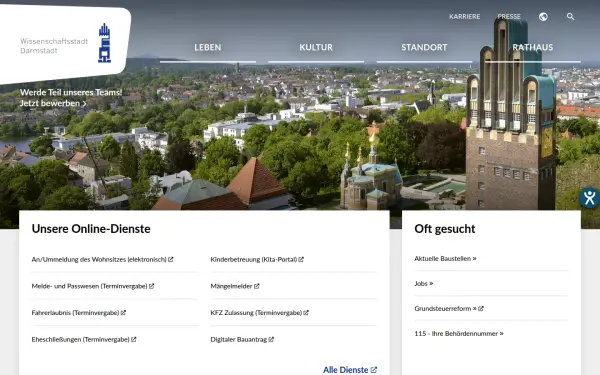Click the Darmstadt tower logo icon
This screenshot has height=375, width=600.
tap(104, 43)
